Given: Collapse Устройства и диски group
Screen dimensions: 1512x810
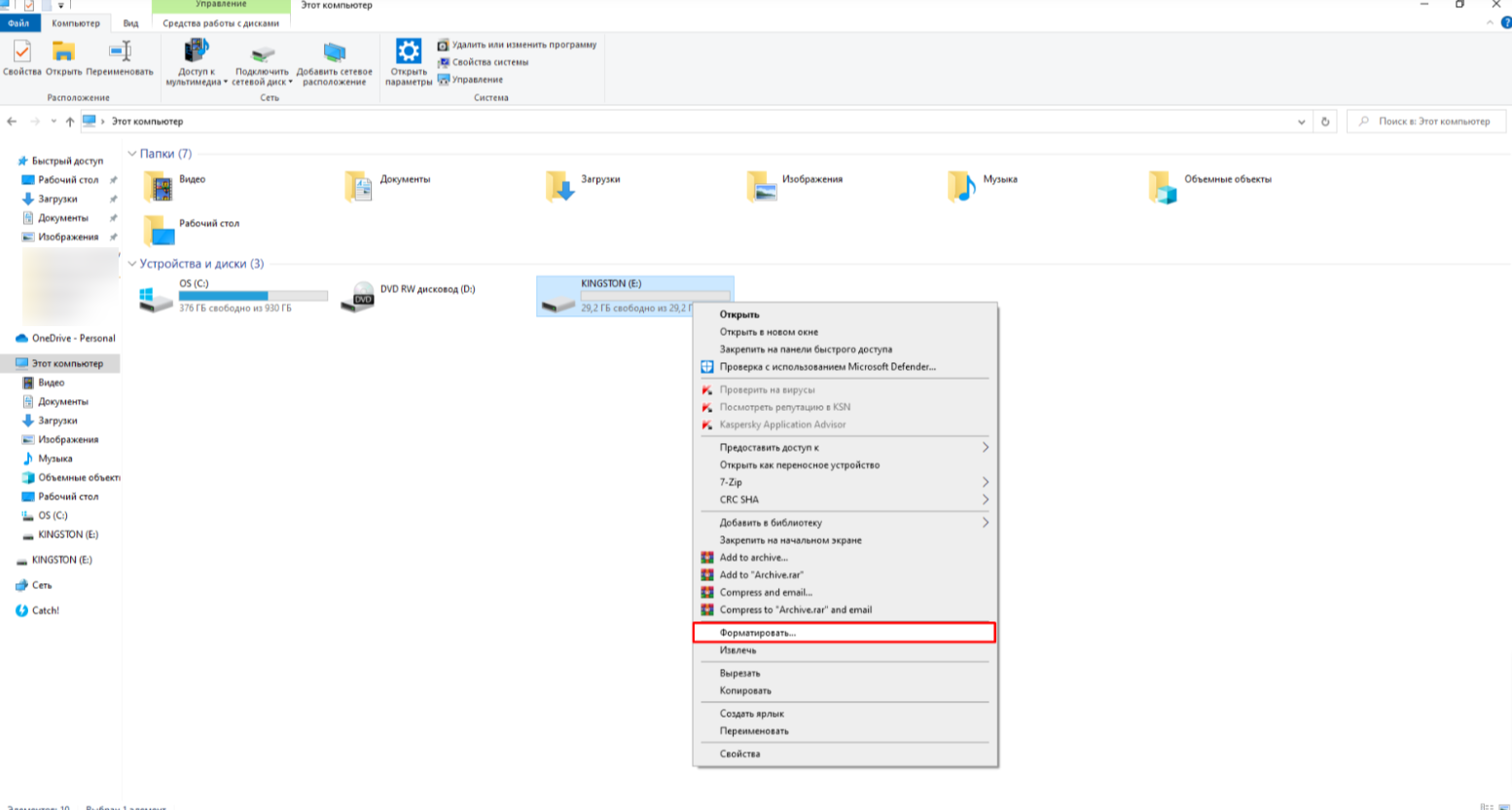Looking at the screenshot, I should pos(132,264).
